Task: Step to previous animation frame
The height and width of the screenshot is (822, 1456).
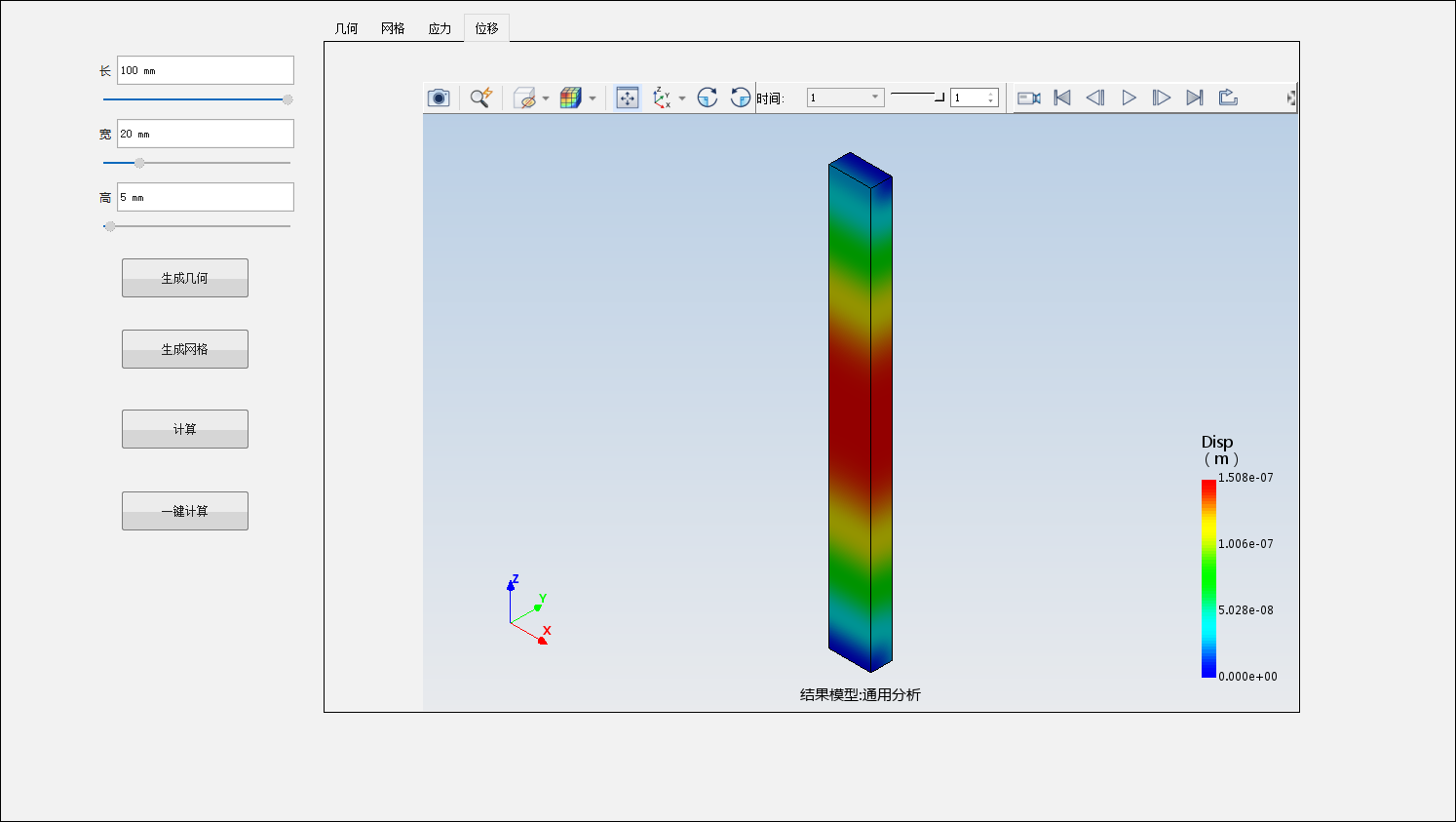Action: pyautogui.click(x=1095, y=98)
